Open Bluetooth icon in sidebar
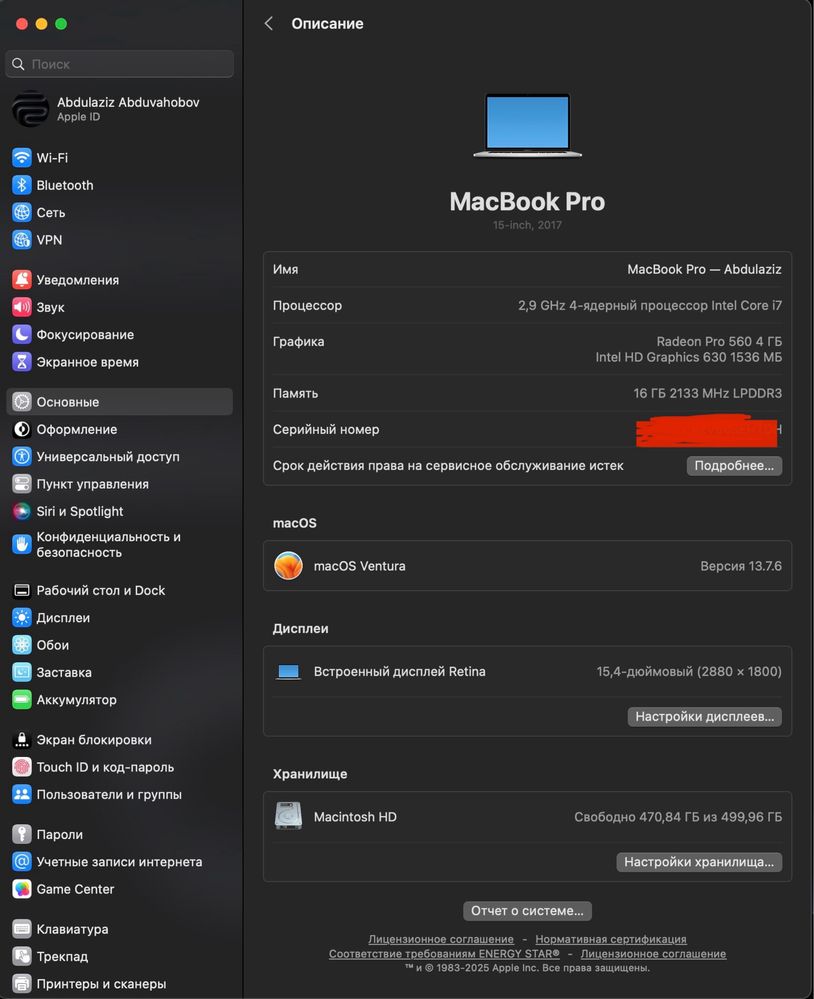The width and height of the screenshot is (814, 999). 22,185
